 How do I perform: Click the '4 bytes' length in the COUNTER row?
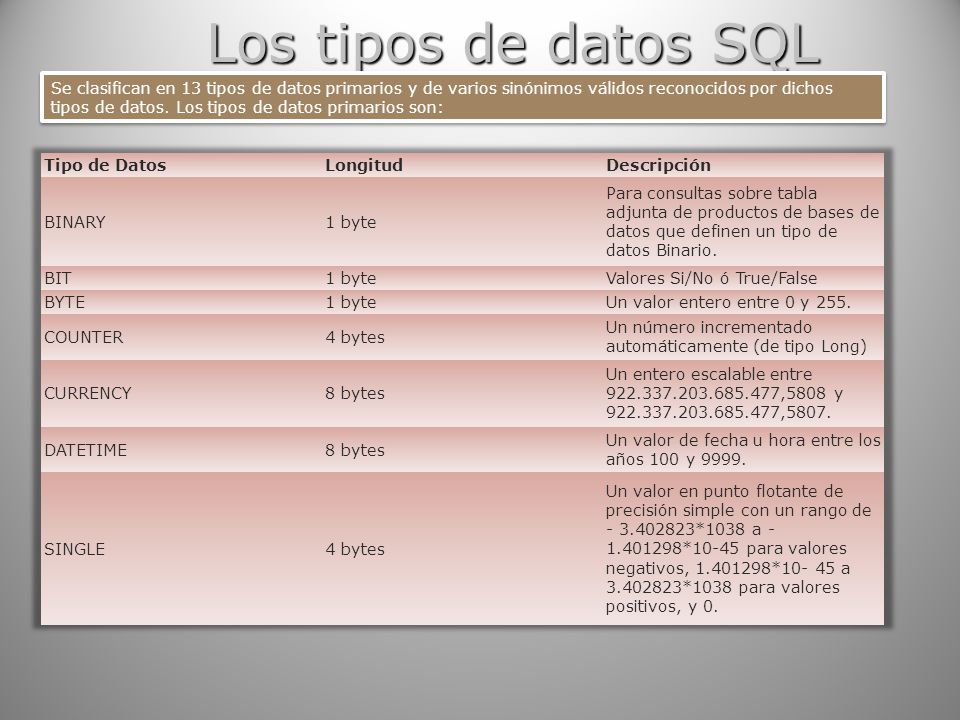[355, 337]
